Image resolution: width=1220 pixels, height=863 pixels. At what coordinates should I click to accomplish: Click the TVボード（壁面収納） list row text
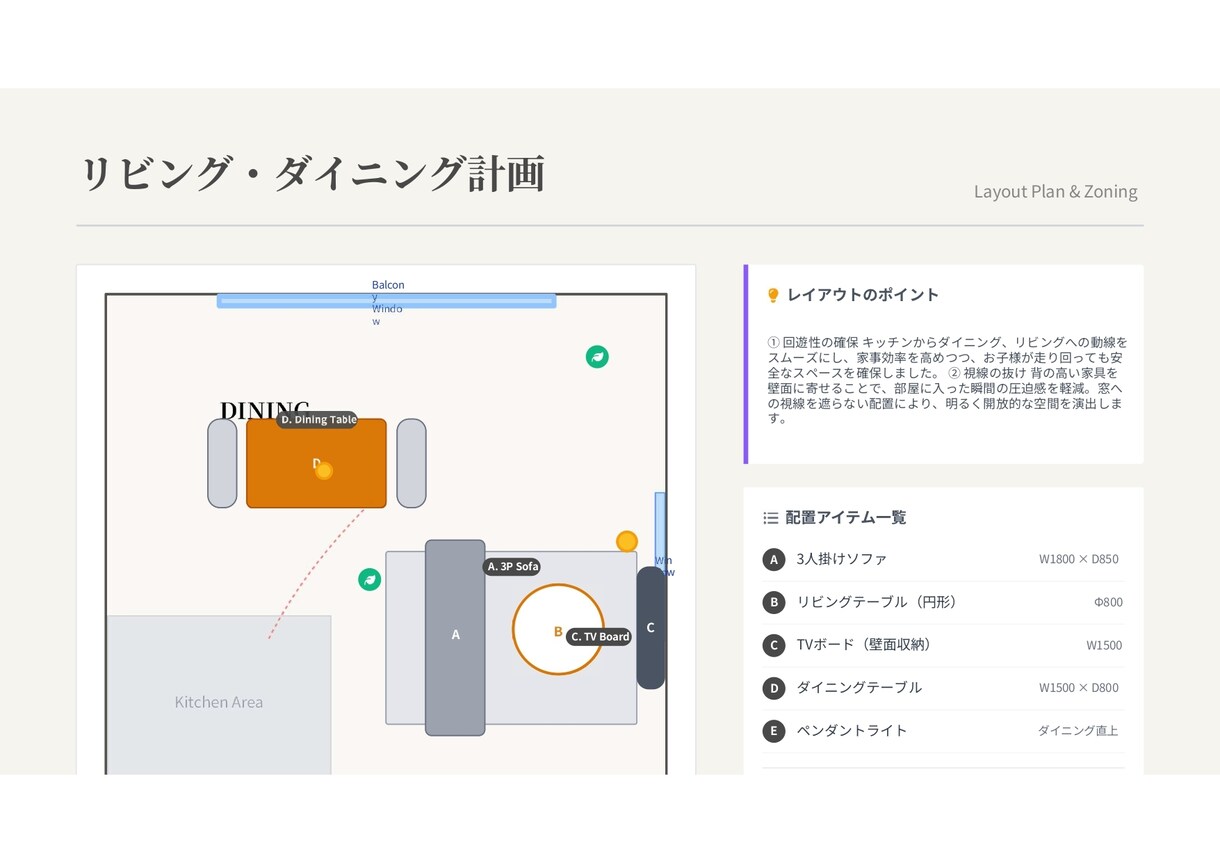click(864, 645)
